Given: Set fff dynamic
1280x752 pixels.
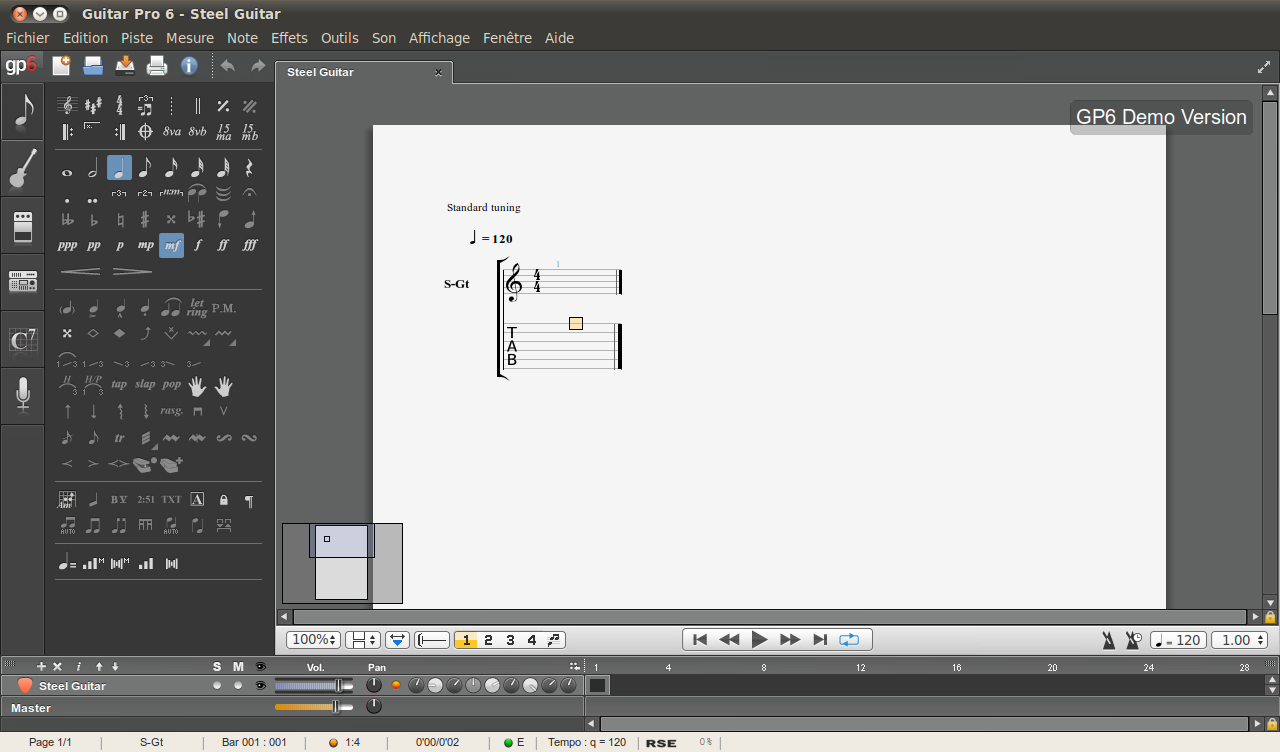Looking at the screenshot, I should [250, 245].
